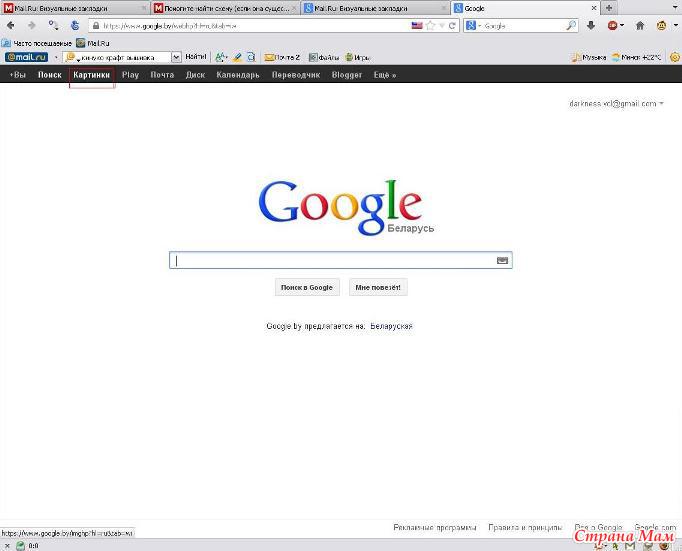This screenshot has width=682, height=551.
Task: Bookmark this page with the star icon
Action: point(431,26)
